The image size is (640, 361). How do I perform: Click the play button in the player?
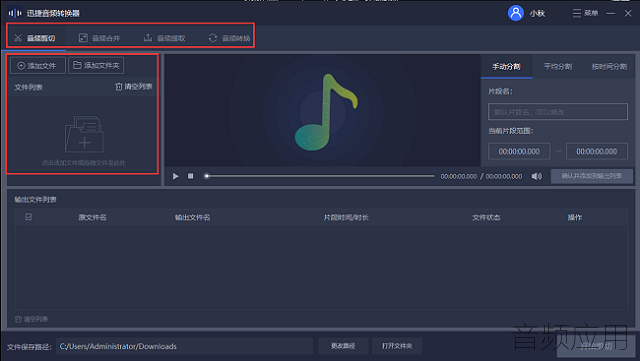pos(176,176)
